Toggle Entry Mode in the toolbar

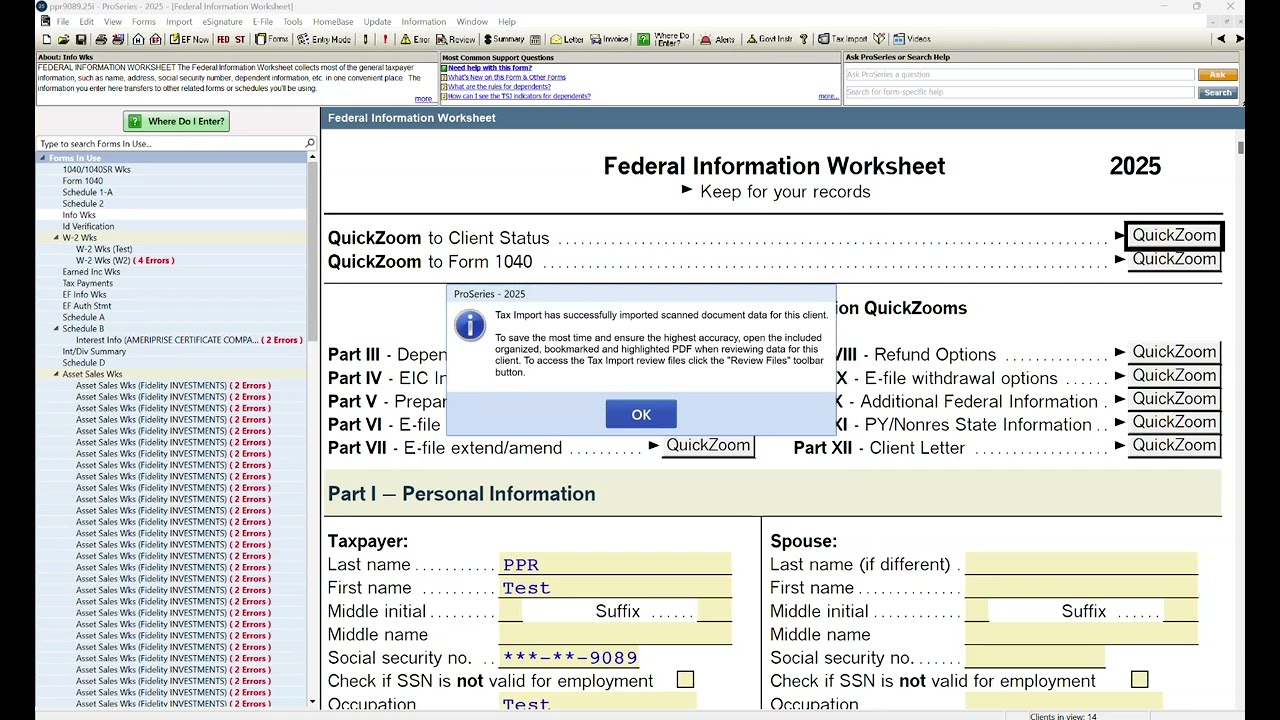(x=324, y=39)
